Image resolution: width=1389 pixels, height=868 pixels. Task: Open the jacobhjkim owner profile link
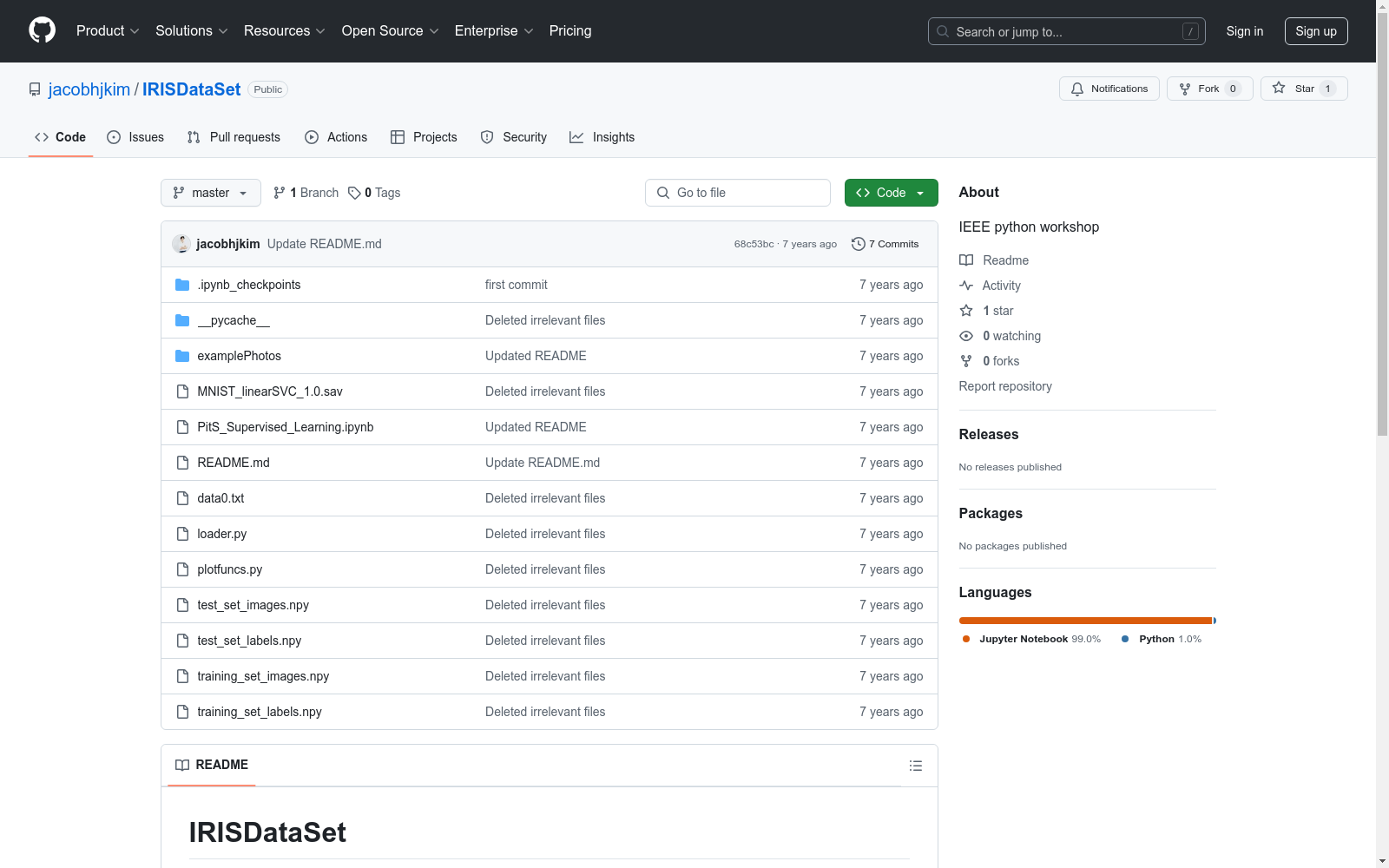89,89
